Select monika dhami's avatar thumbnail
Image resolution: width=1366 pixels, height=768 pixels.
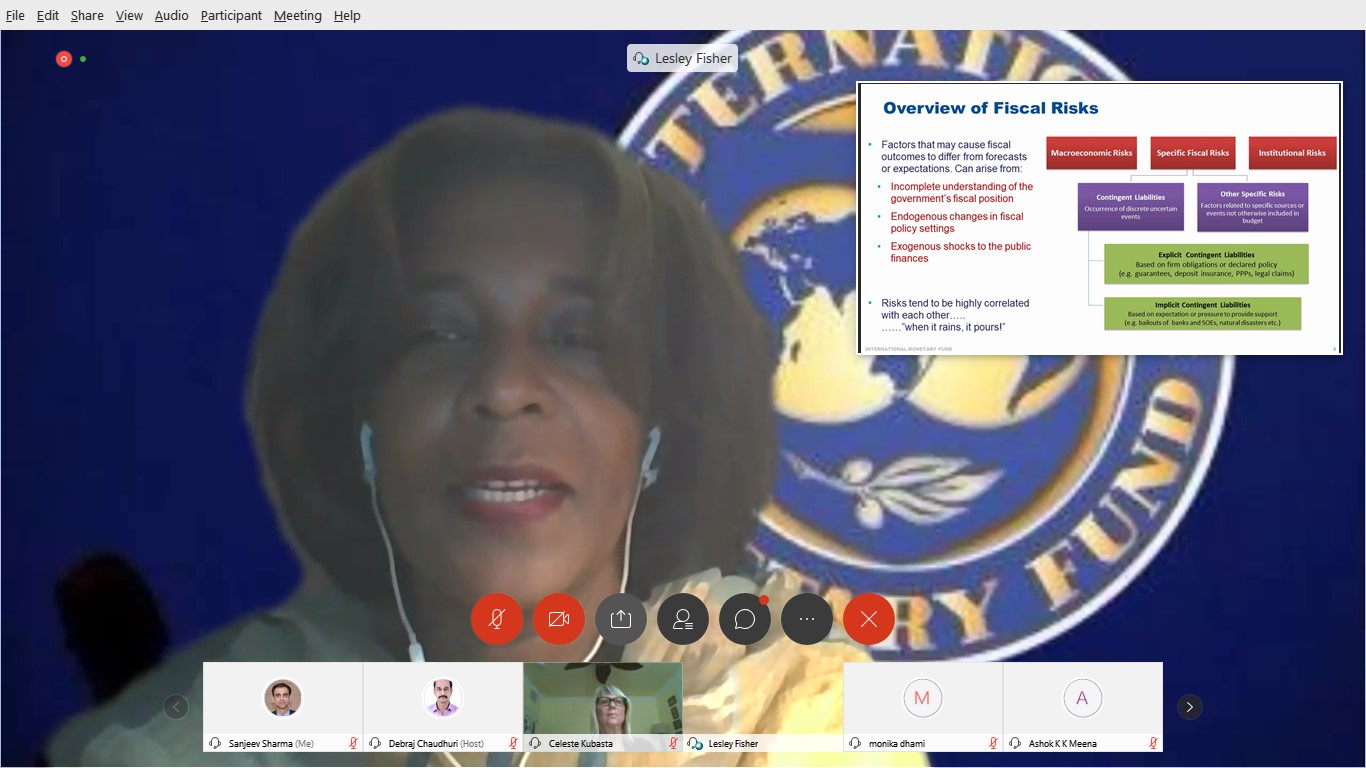923,707
